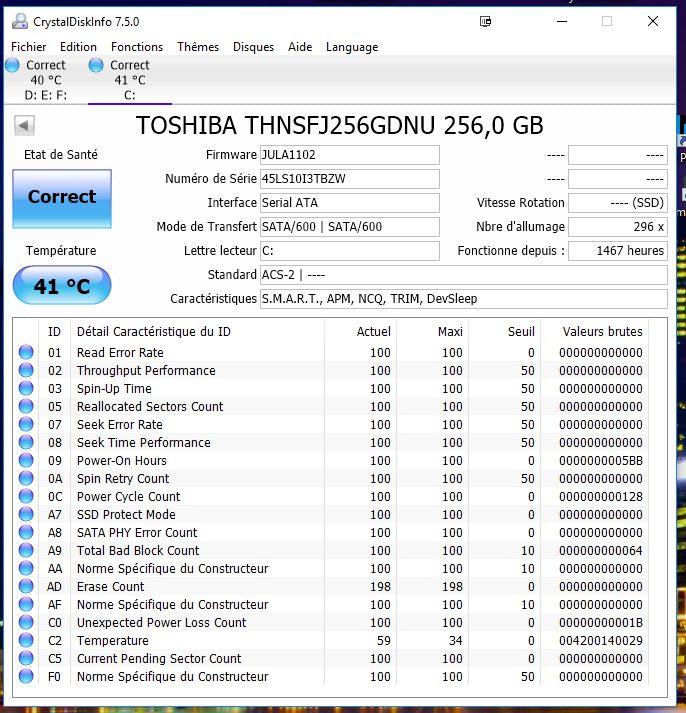Open the Thèmes menu
Image resolution: width=686 pixels, height=713 pixels.
[x=198, y=47]
